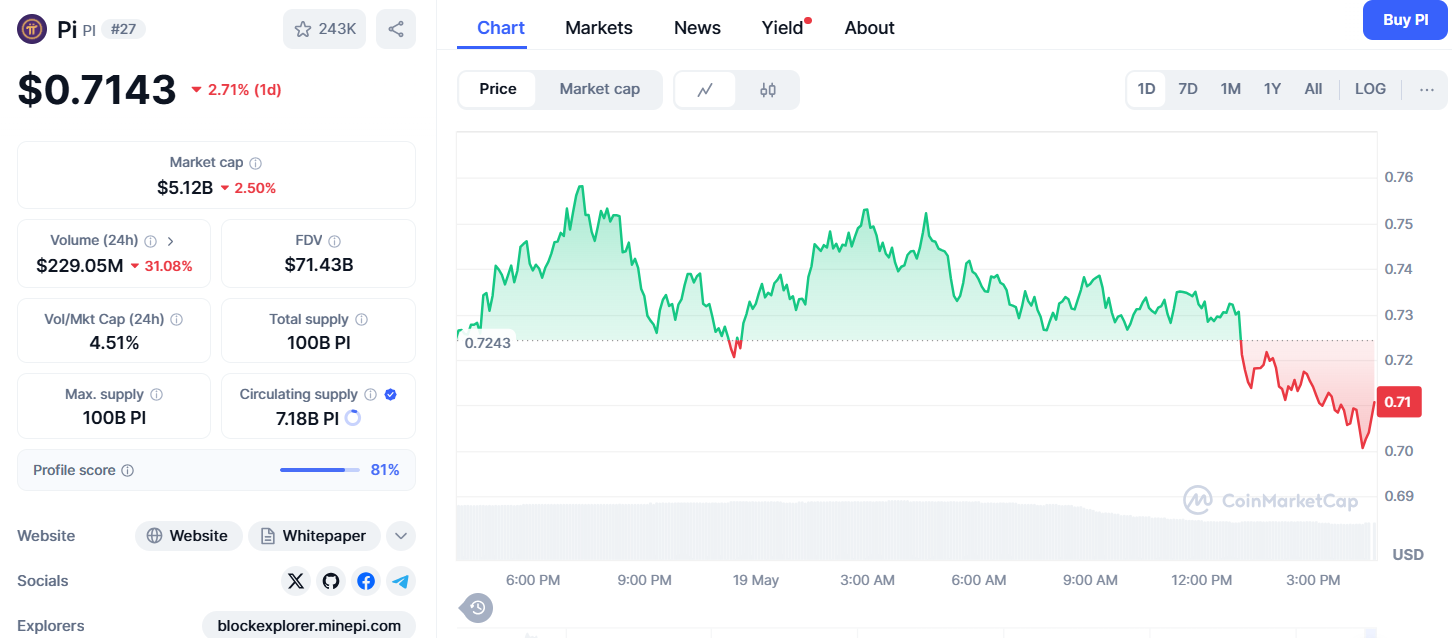Click the 0.7243 opening price label
Viewport: 1452px width, 638px height.
(488, 342)
